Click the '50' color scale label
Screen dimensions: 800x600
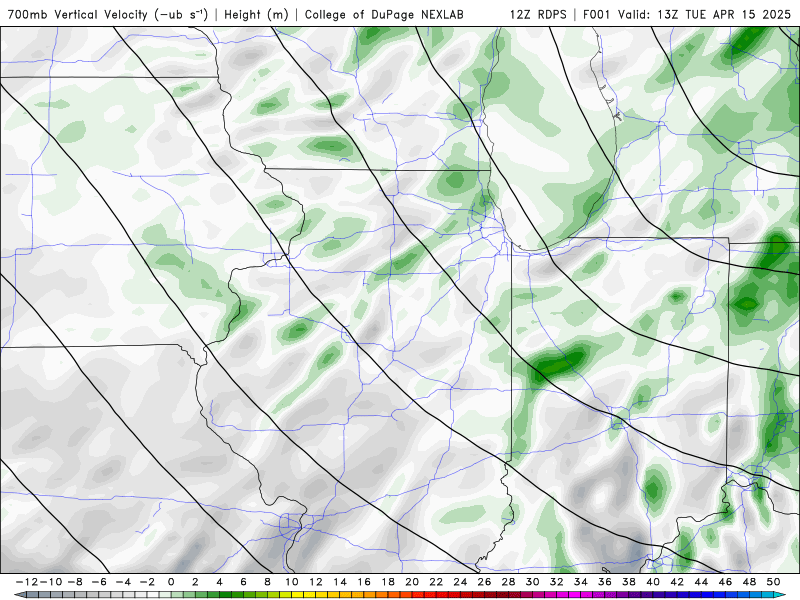click(x=773, y=582)
